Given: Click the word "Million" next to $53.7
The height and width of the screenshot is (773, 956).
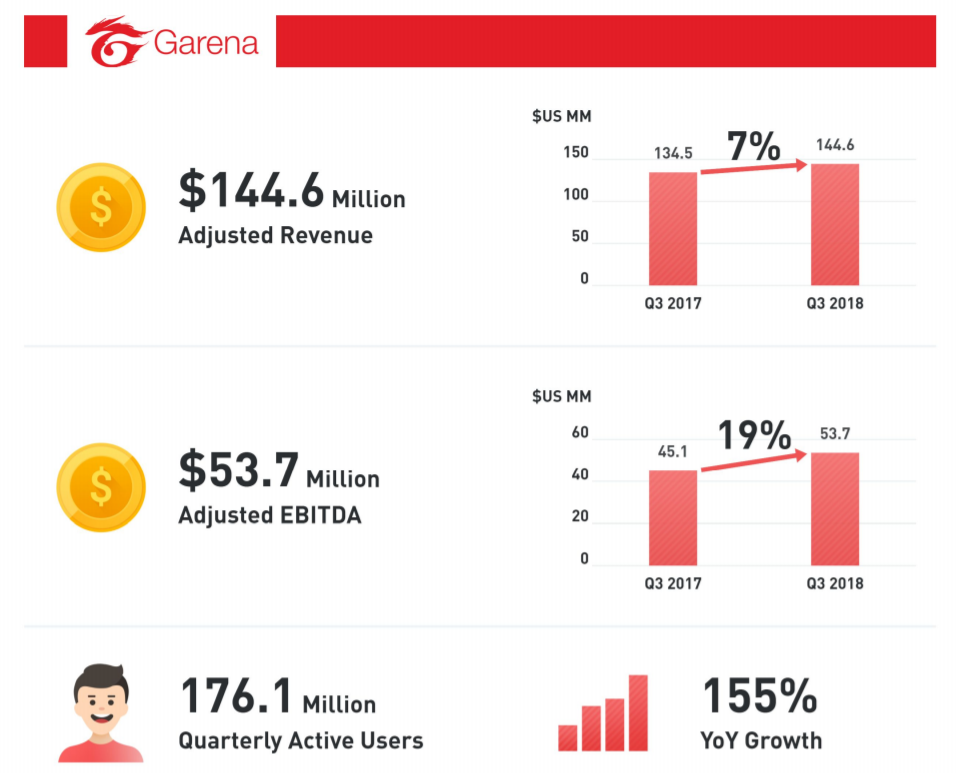Looking at the screenshot, I should 343,479.
